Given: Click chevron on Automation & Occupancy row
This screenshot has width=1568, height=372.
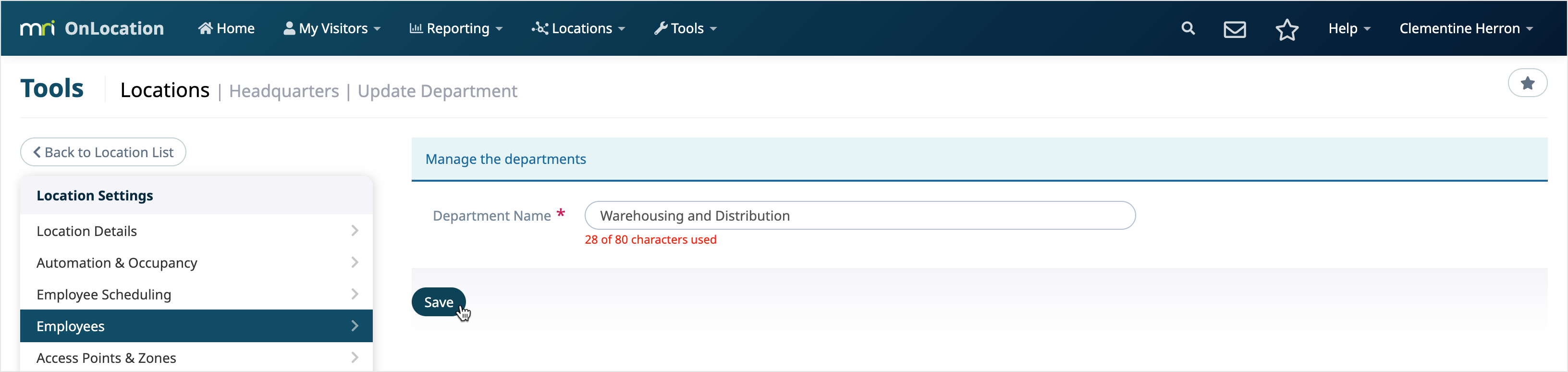Looking at the screenshot, I should click(354, 262).
